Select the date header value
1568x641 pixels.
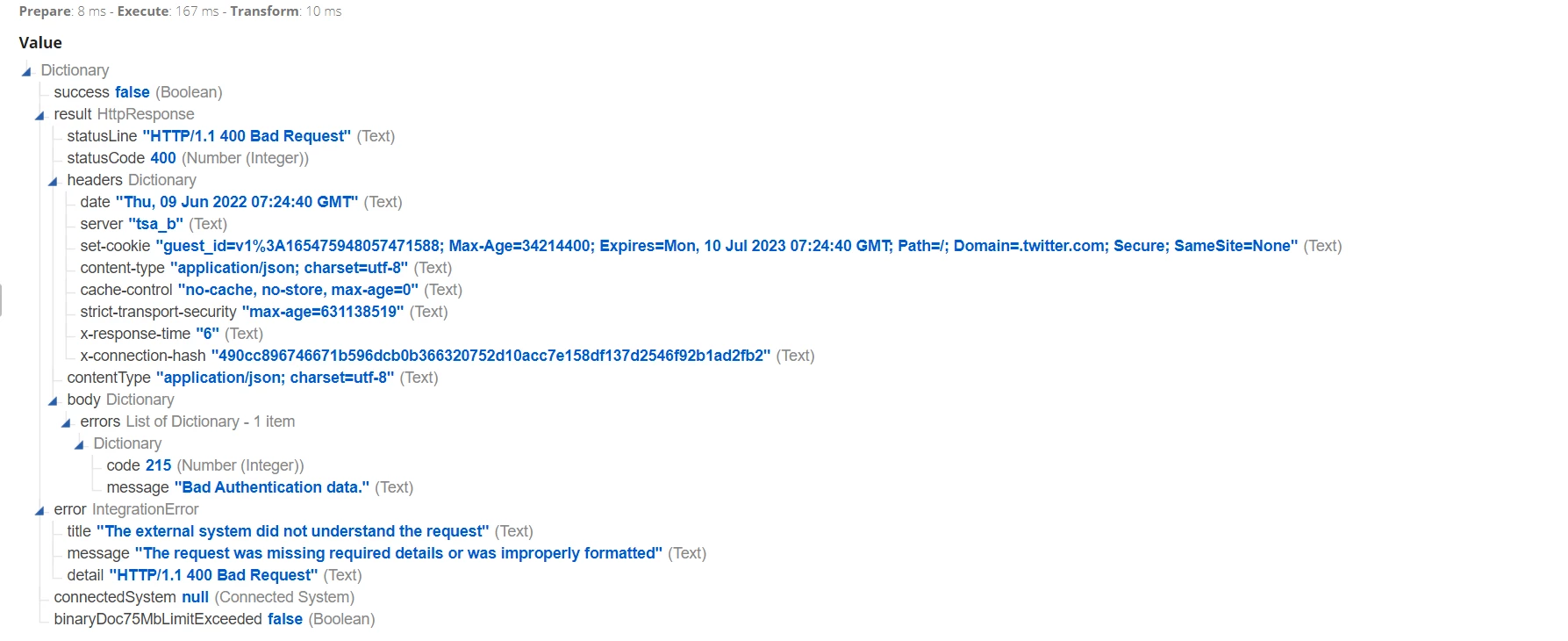237,202
